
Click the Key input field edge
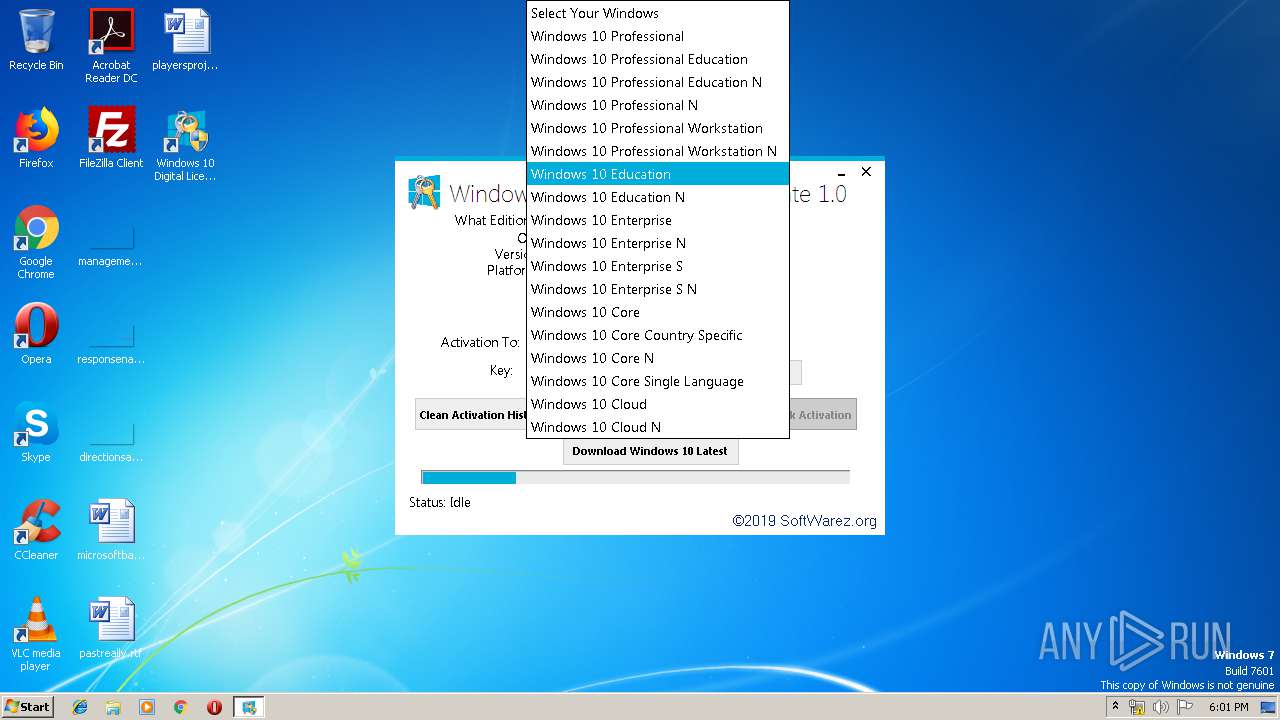pyautogui.click(x=796, y=372)
